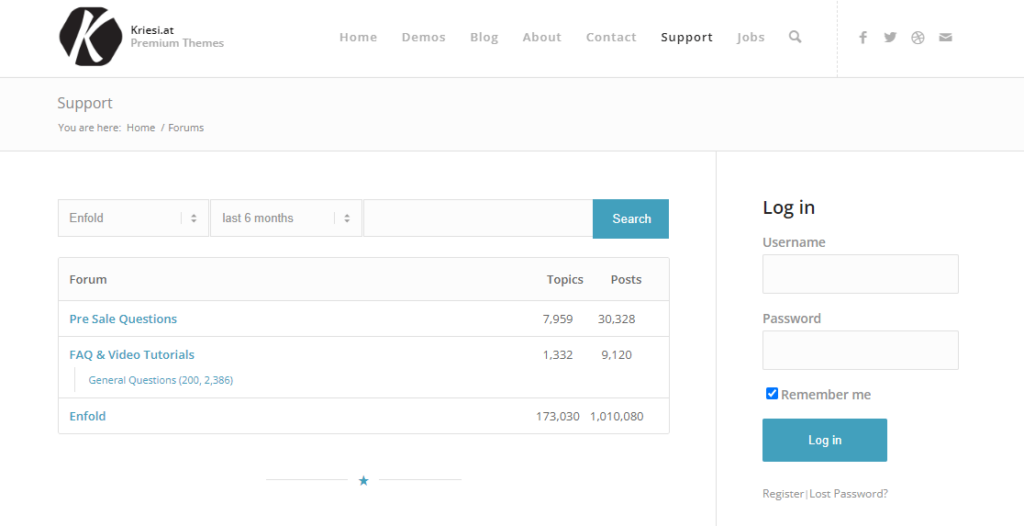This screenshot has height=526, width=1024.
Task: Click the 9,120 posts value
Action: pyautogui.click(x=616, y=355)
